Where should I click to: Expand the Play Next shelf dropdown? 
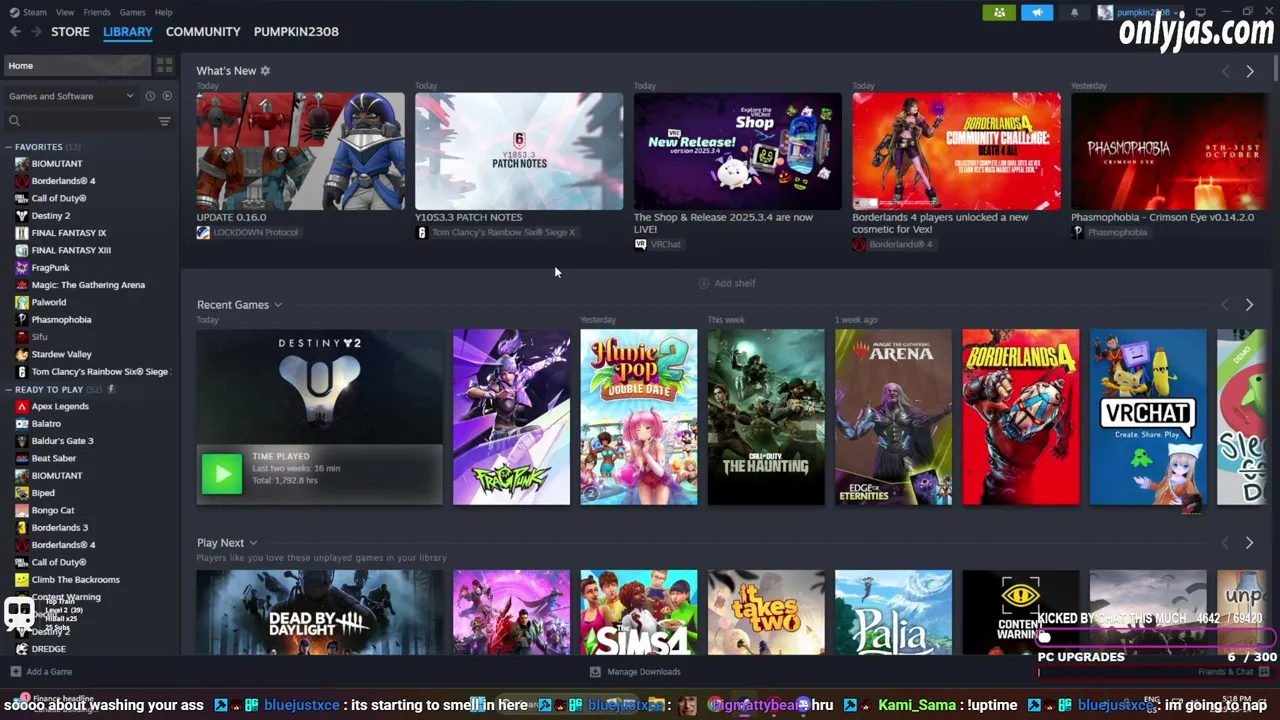[x=253, y=543]
